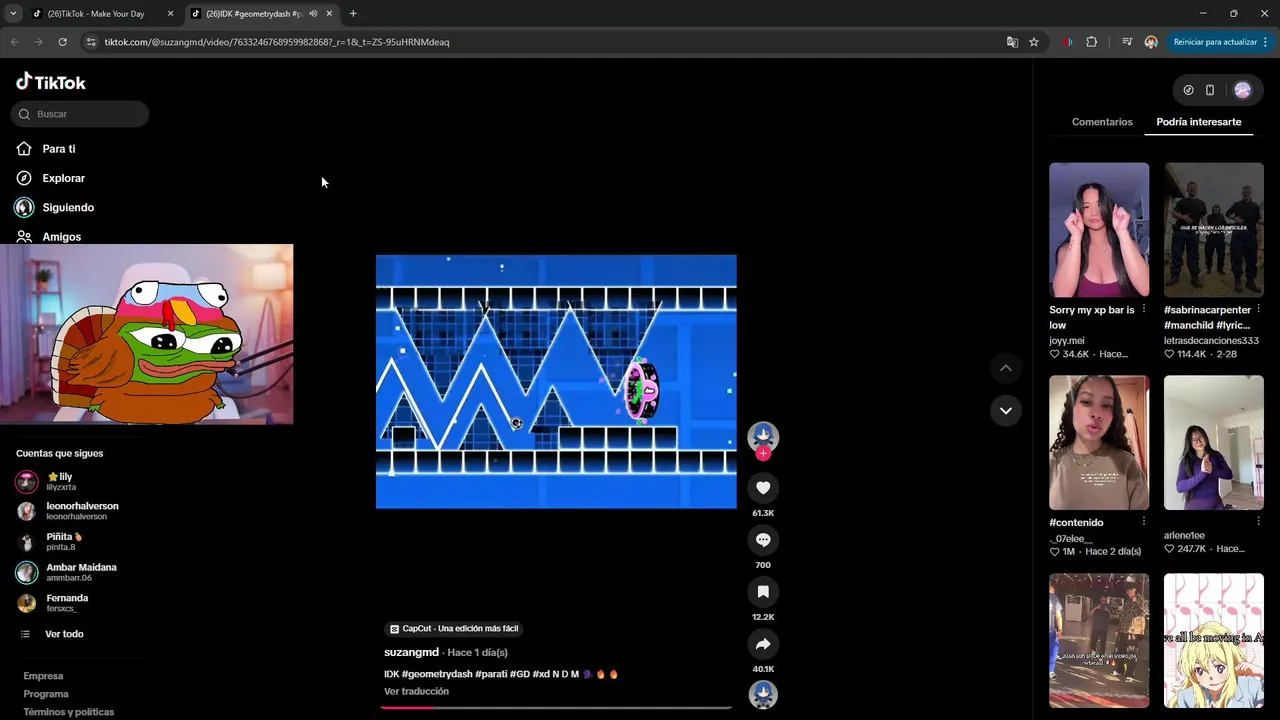Open the #contenido video thumbnail
The height and width of the screenshot is (720, 1280).
tap(1099, 443)
